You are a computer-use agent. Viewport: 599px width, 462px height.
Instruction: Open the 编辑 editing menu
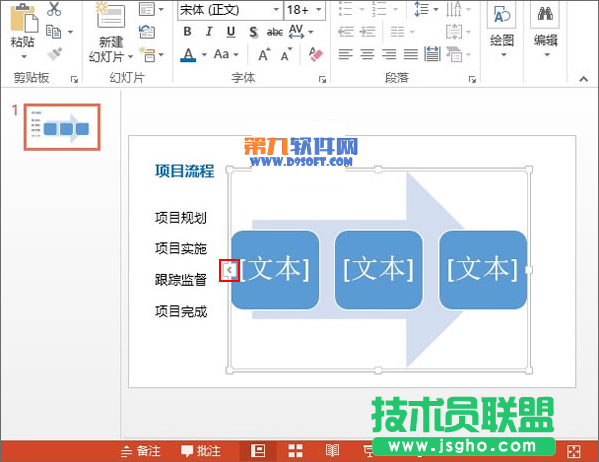pos(546,31)
